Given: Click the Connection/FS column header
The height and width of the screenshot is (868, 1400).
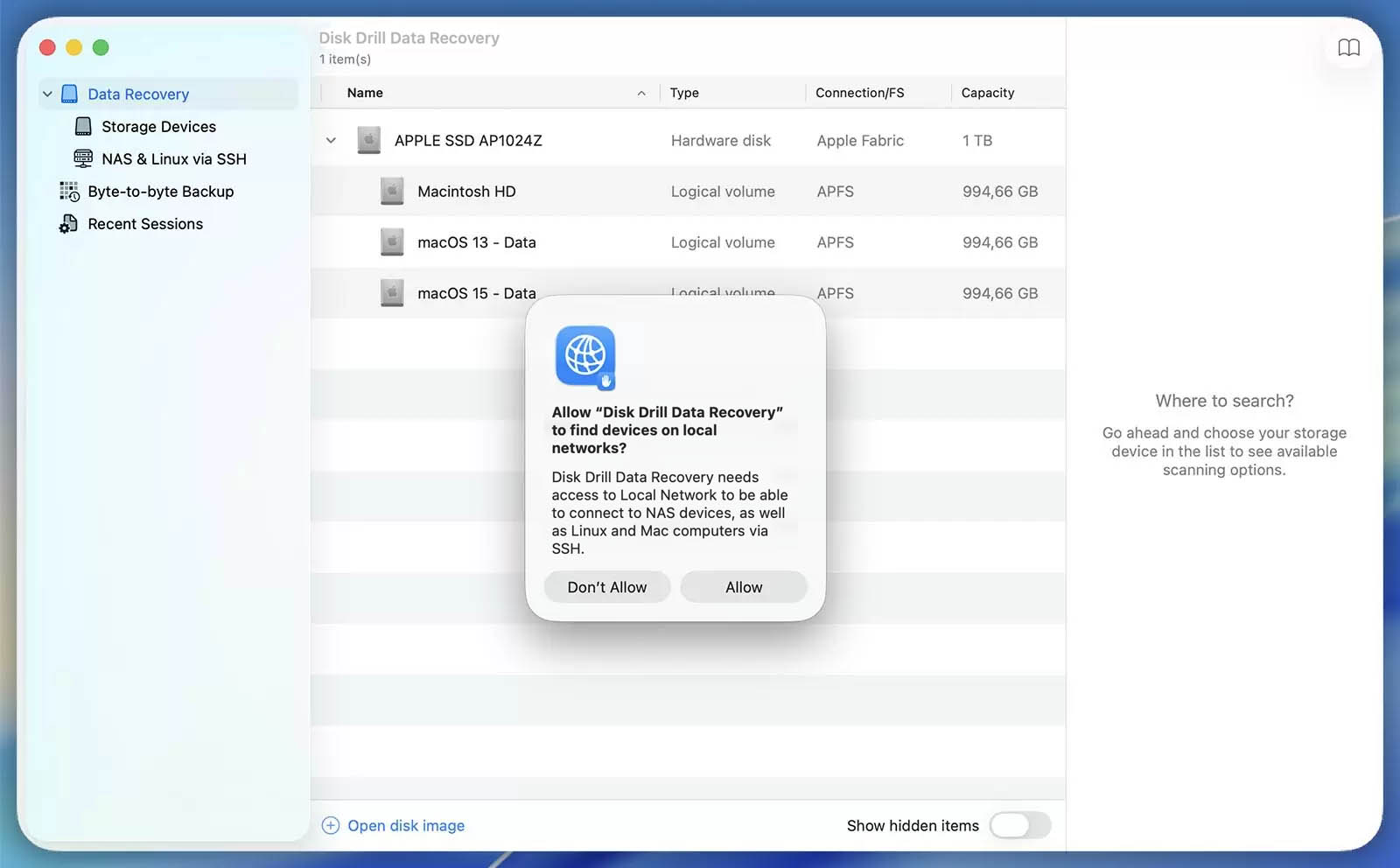Looking at the screenshot, I should [x=860, y=93].
